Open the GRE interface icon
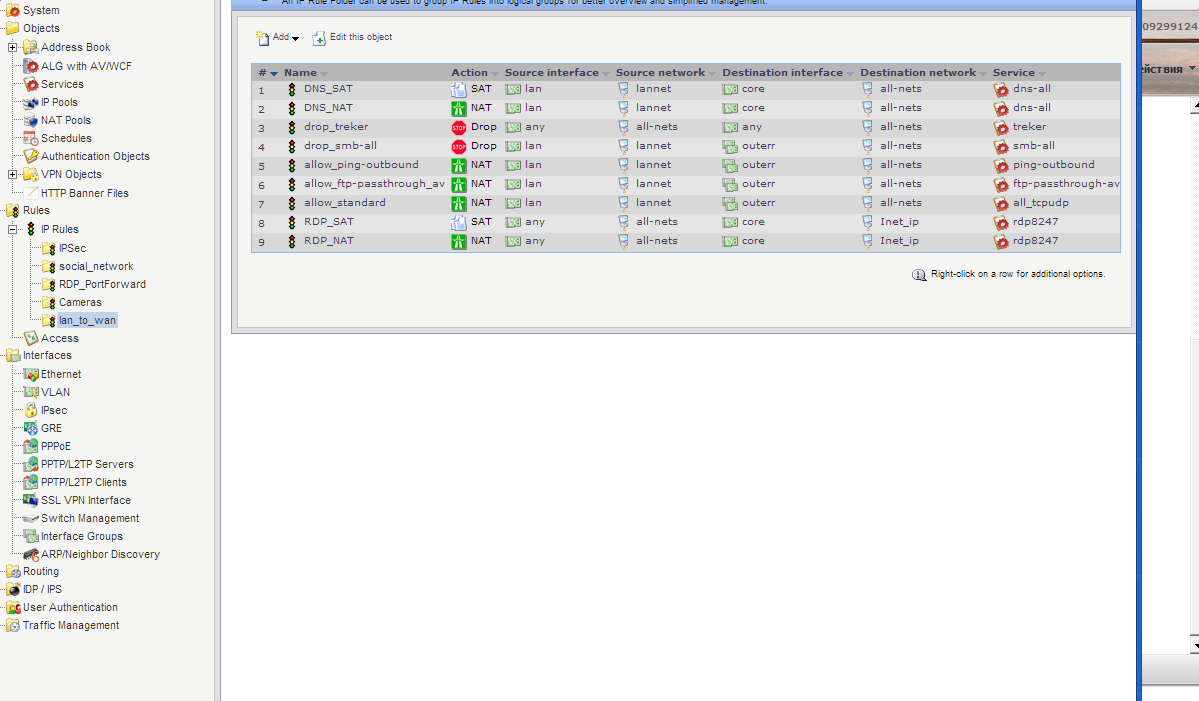Screen dimensions: 1199x701 point(31,428)
